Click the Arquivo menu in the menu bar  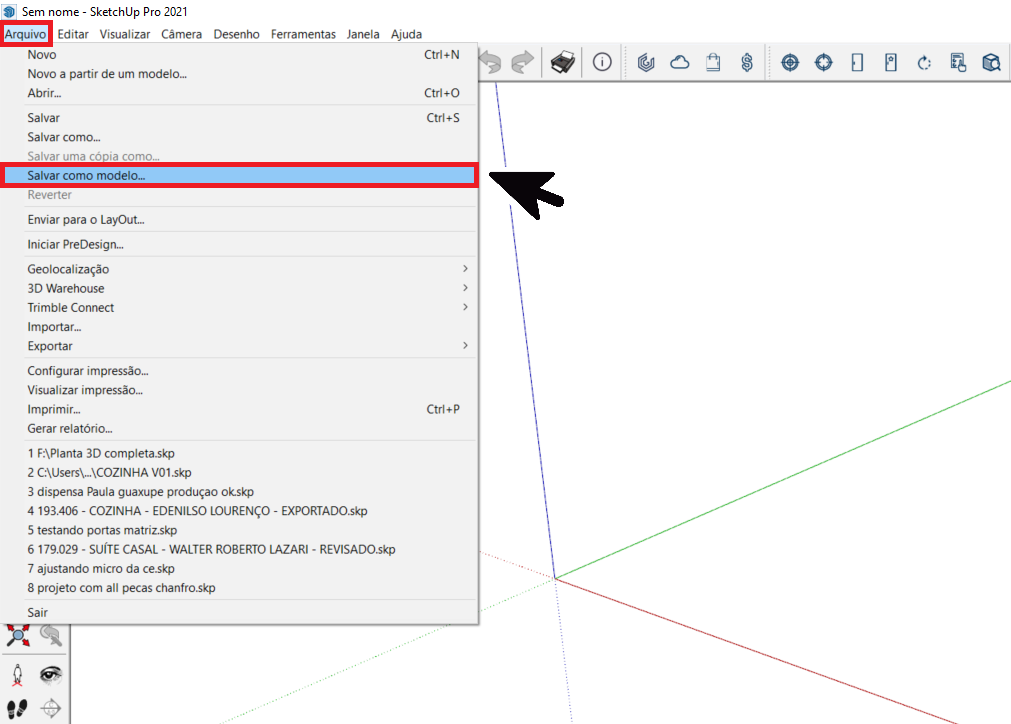coord(26,34)
